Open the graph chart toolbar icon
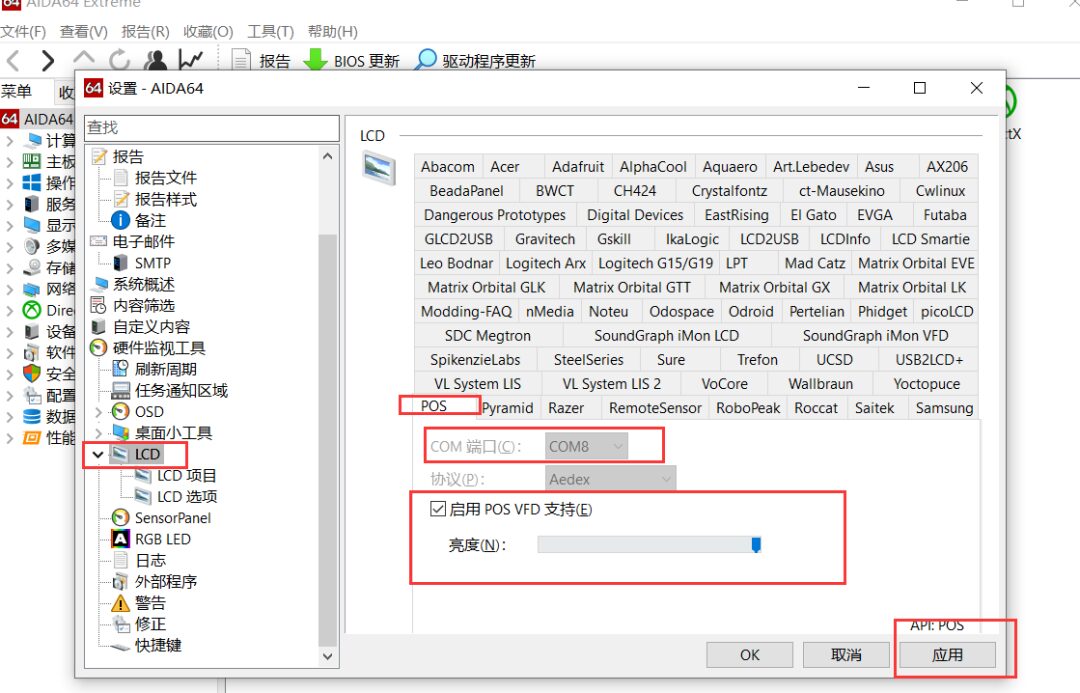The height and width of the screenshot is (693, 1080). click(x=191, y=60)
